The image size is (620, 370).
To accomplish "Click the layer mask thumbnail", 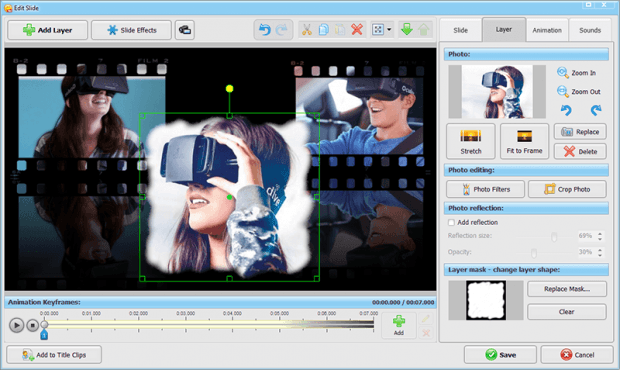I will [486, 300].
